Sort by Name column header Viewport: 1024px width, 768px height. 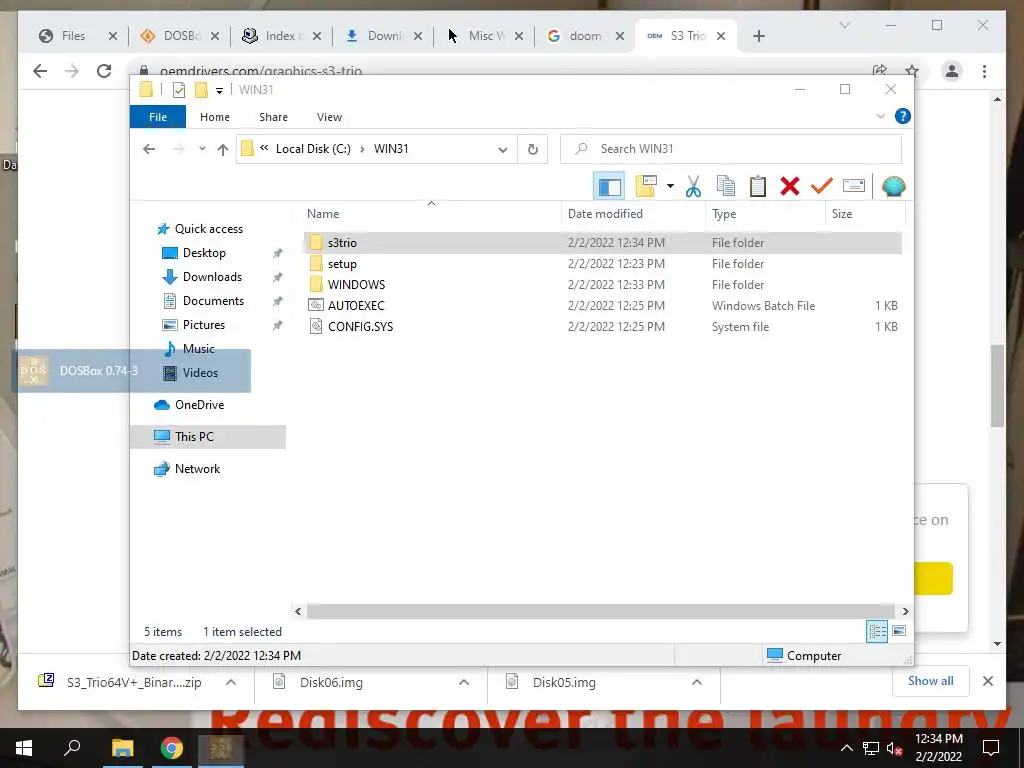432,214
